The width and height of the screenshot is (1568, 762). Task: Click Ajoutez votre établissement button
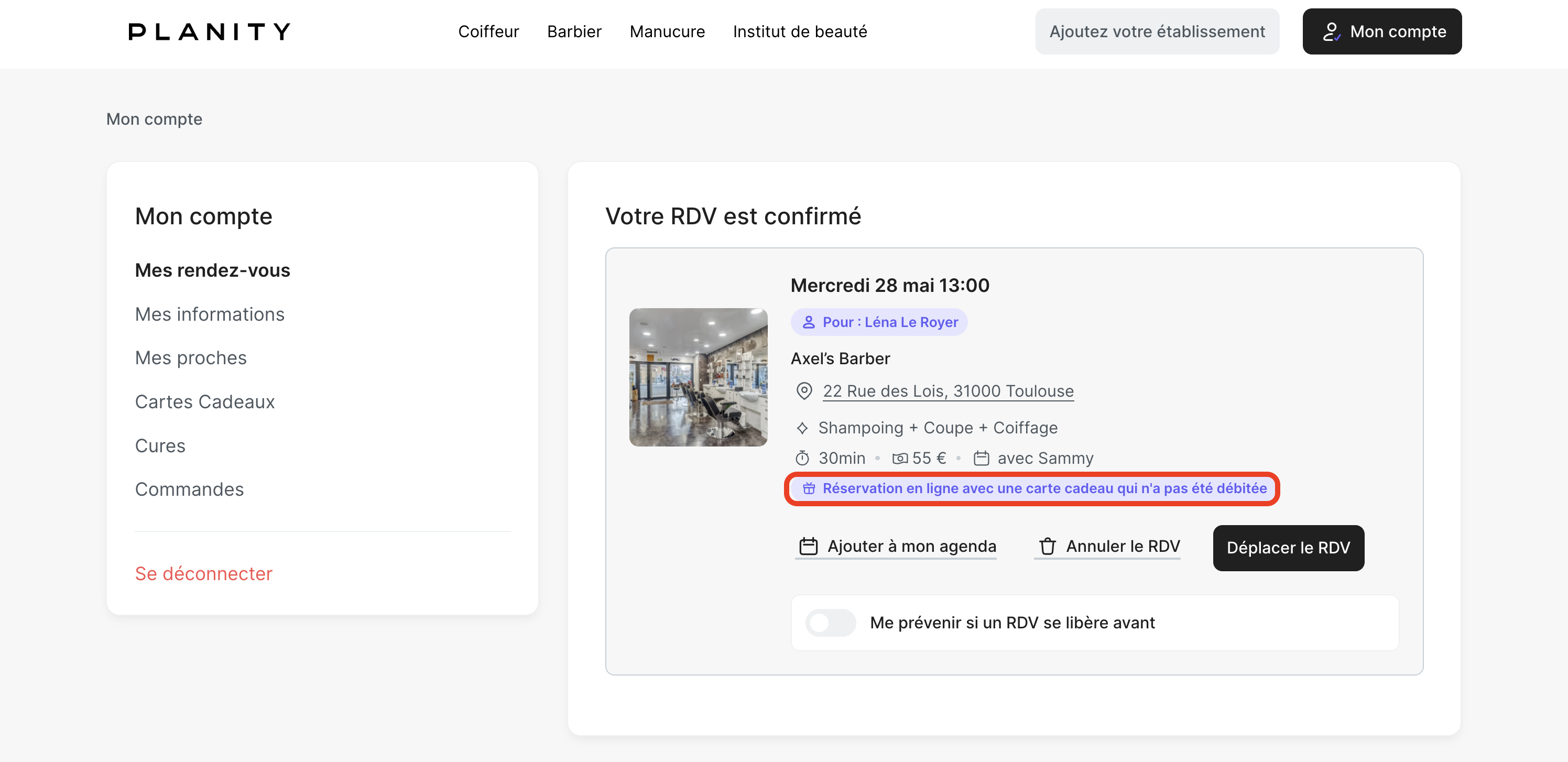(x=1157, y=31)
